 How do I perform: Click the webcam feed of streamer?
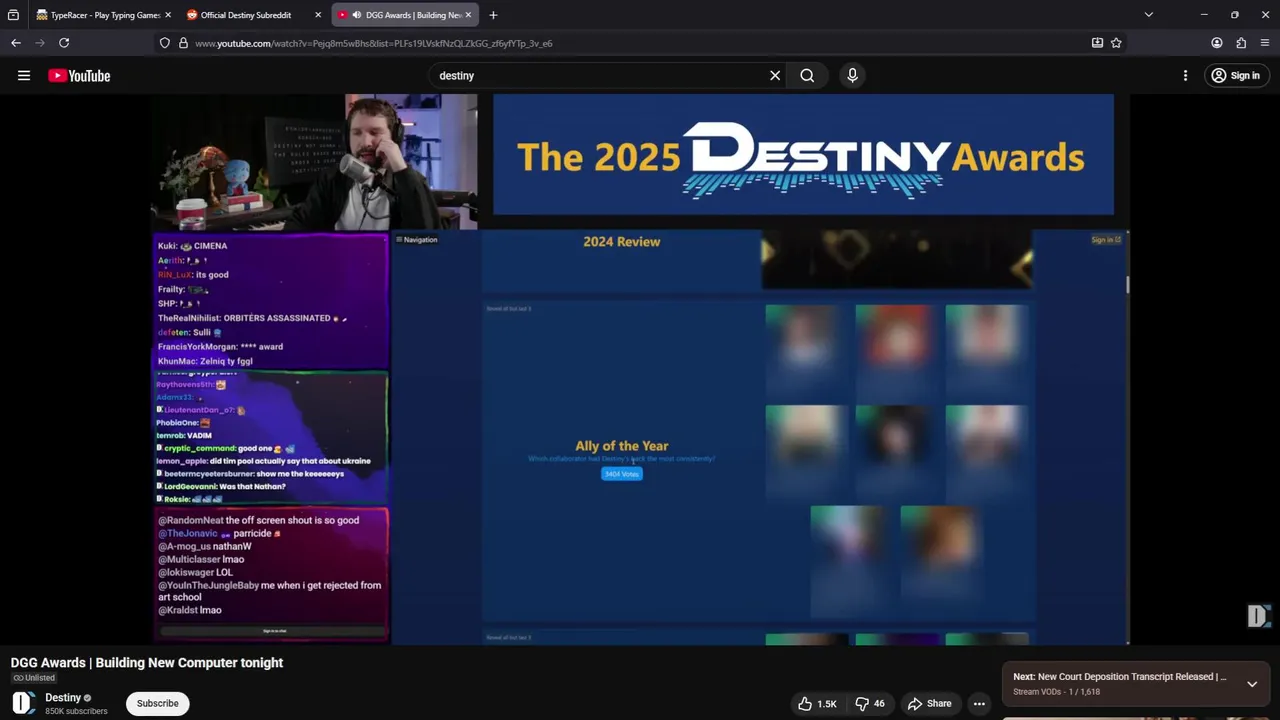314,162
